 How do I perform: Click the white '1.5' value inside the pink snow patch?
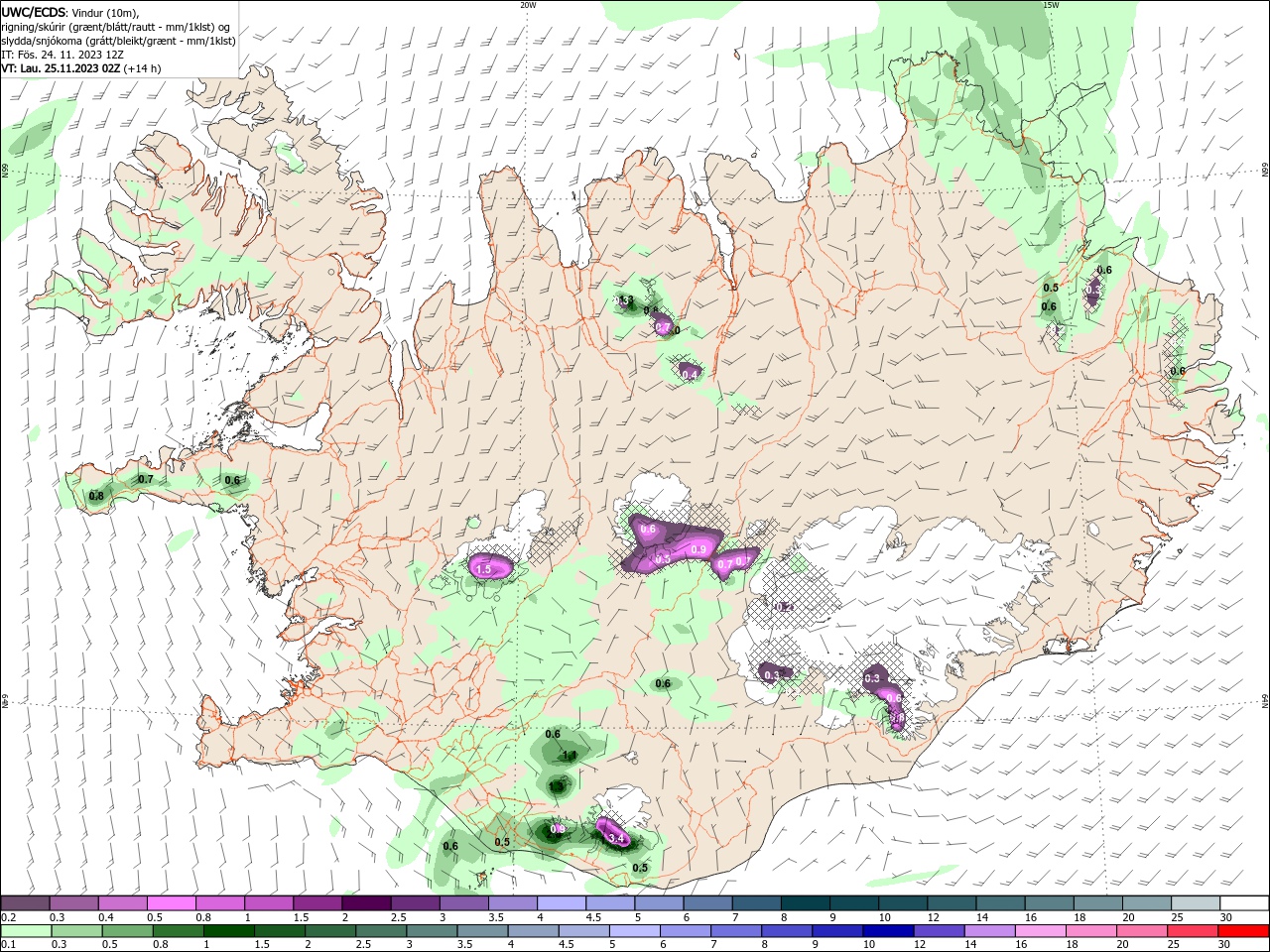tap(484, 570)
